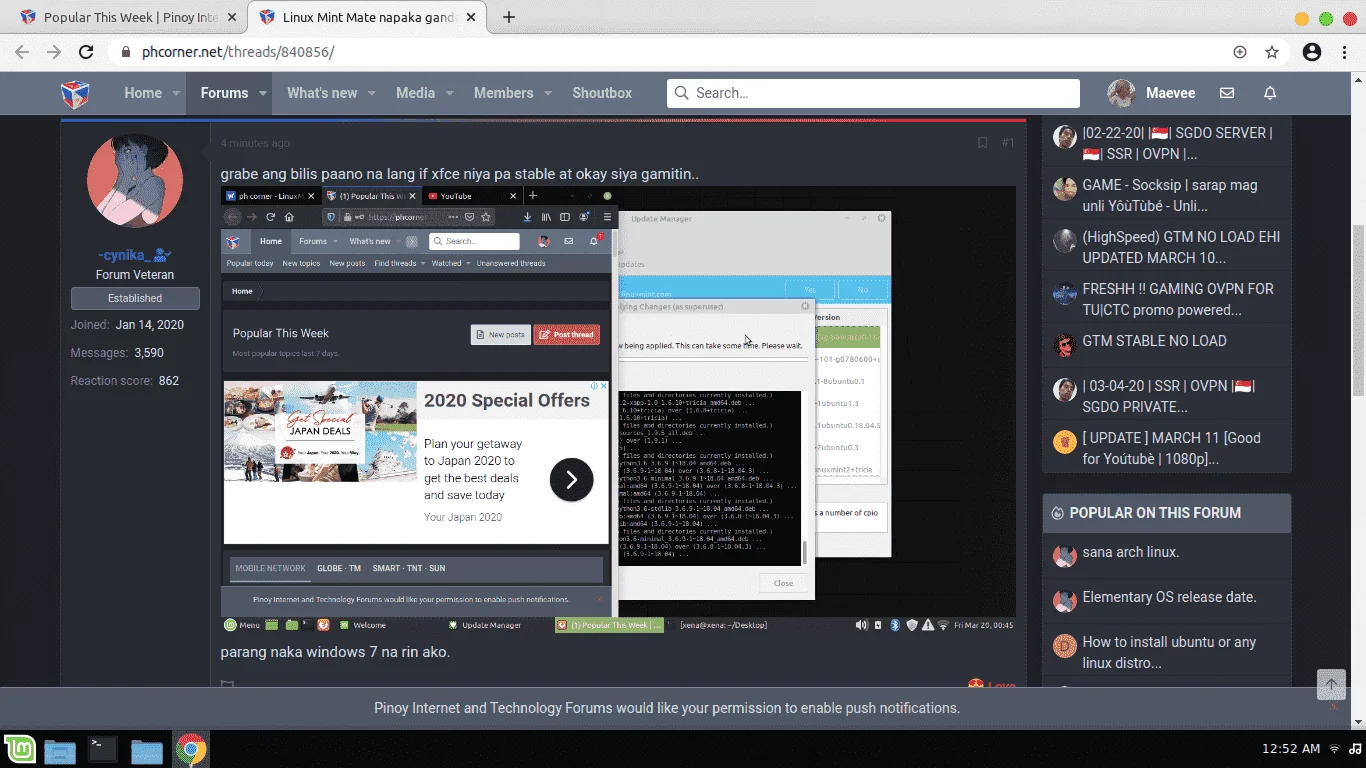This screenshot has width=1366, height=768.
Task: Open a new browser tab
Action: pyautogui.click(x=509, y=17)
